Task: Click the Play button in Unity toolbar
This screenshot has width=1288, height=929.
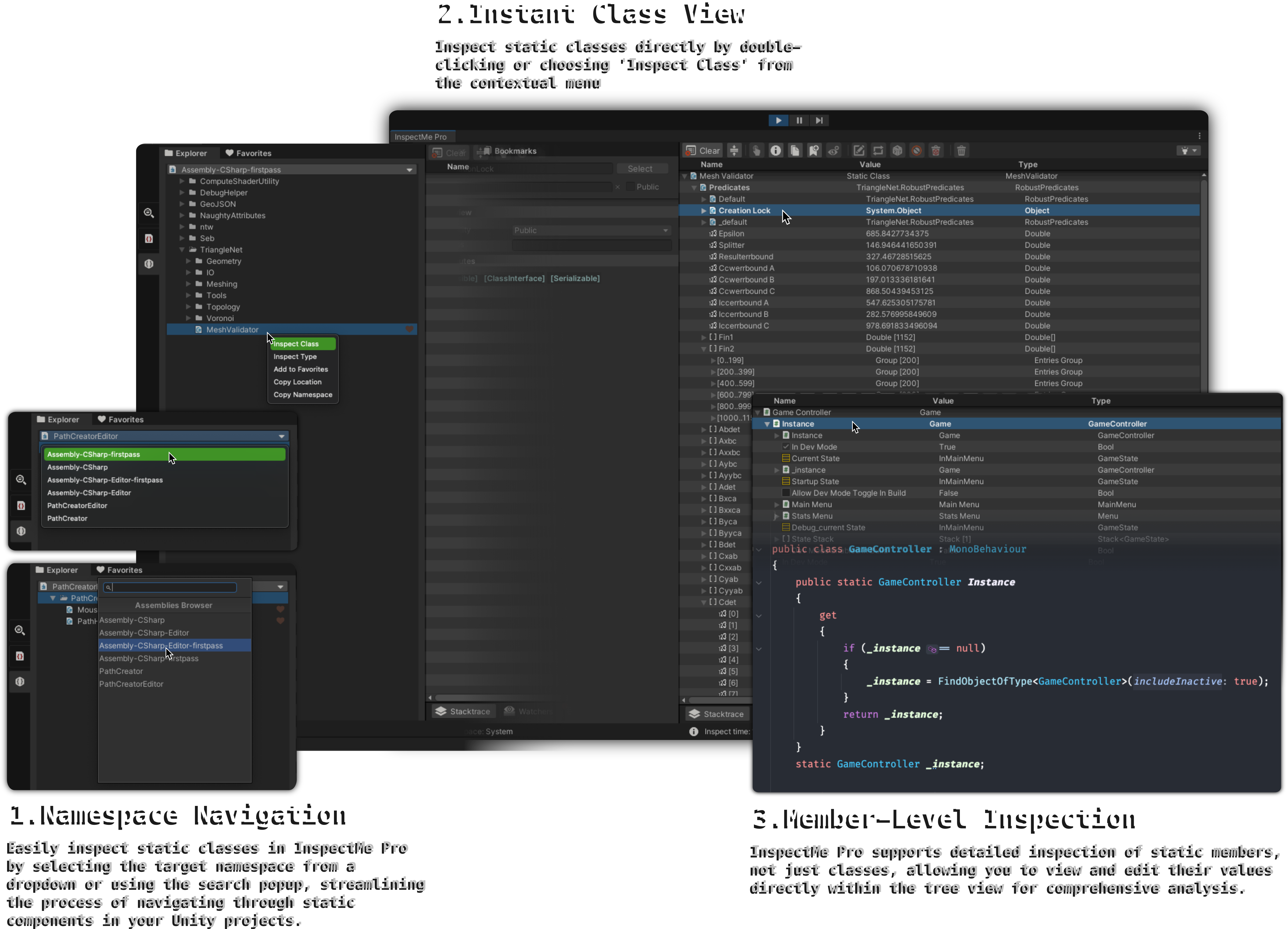Action: tap(778, 120)
